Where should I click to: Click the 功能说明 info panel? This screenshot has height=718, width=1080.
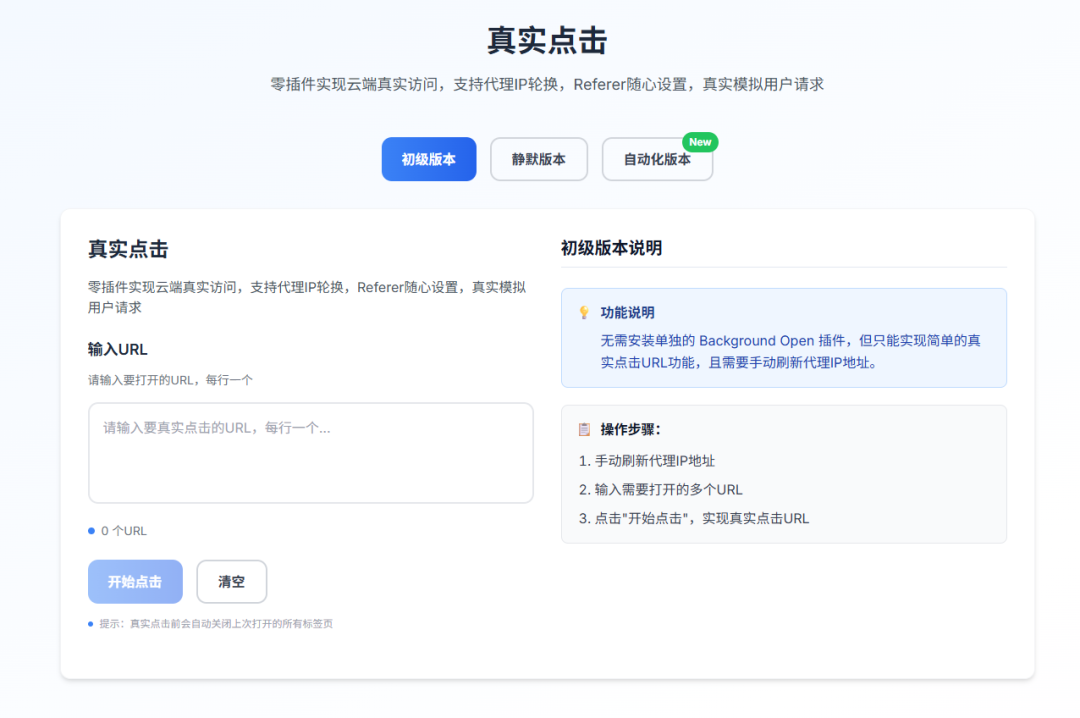pos(783,337)
